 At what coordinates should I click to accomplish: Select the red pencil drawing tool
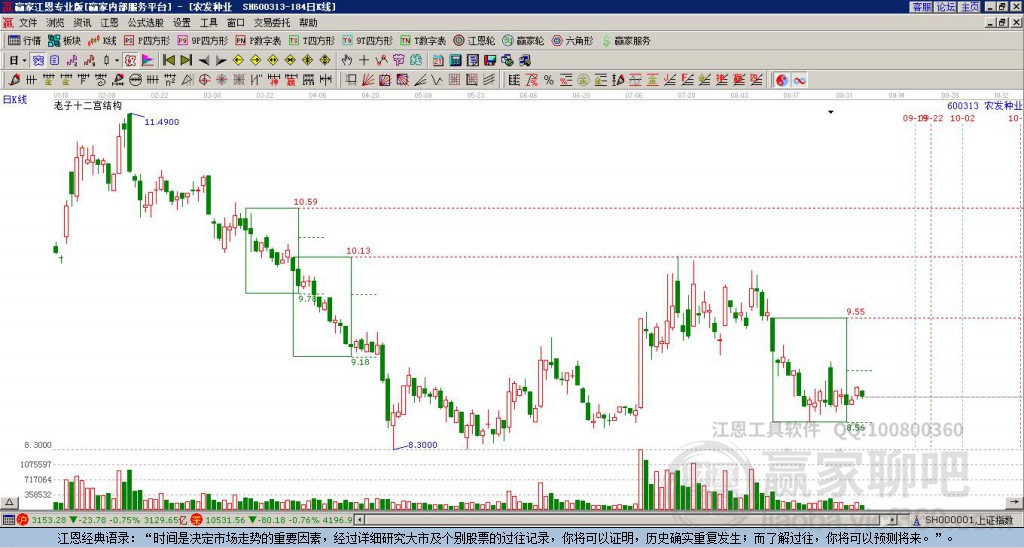[x=14, y=80]
